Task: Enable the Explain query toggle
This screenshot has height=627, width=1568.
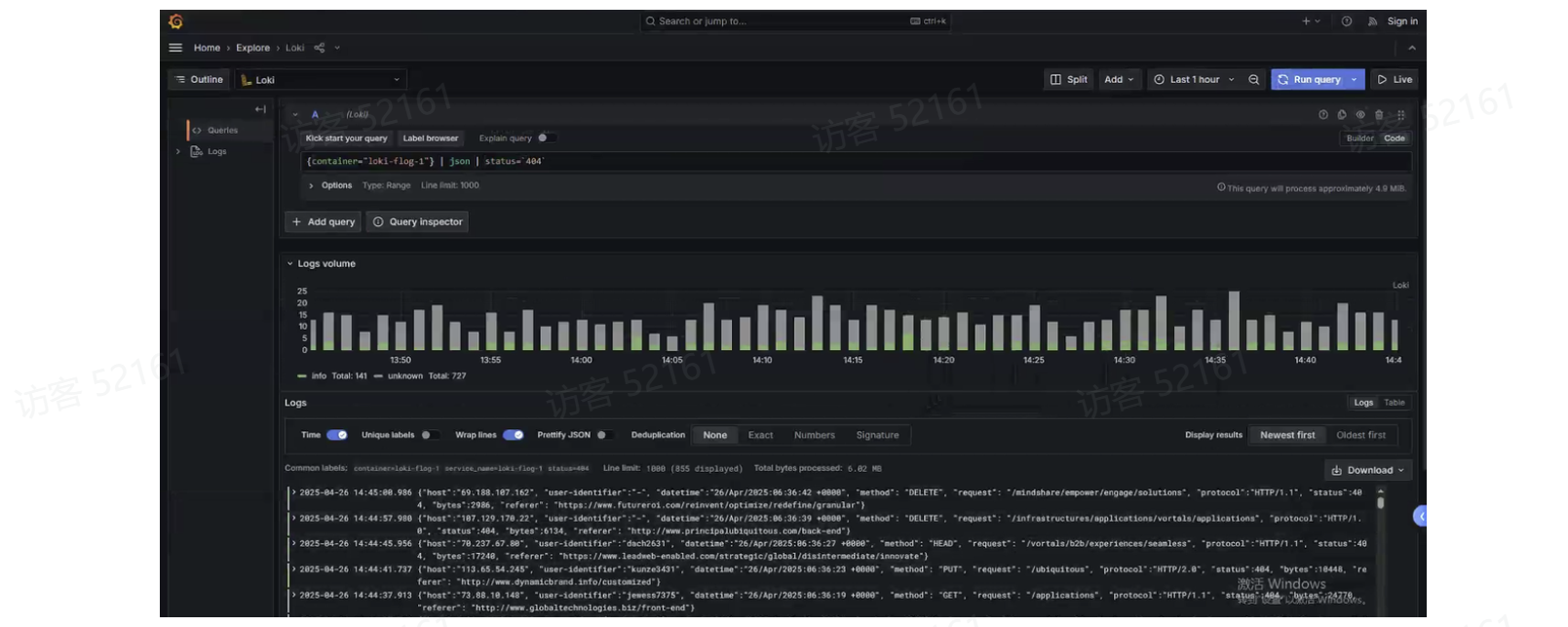Action: pyautogui.click(x=546, y=138)
